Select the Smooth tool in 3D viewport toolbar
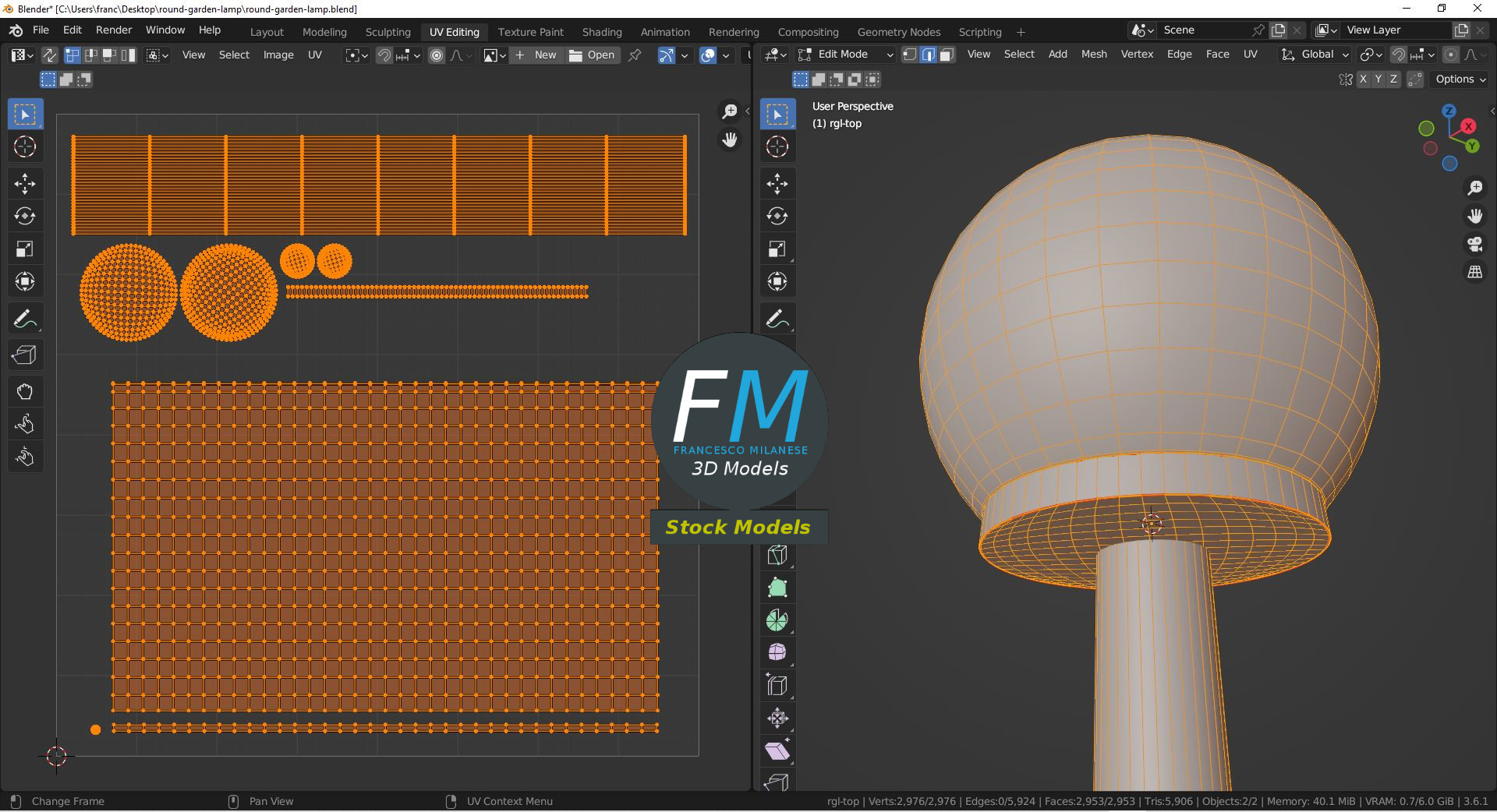Screen dimensions: 1497x812 click(777, 653)
